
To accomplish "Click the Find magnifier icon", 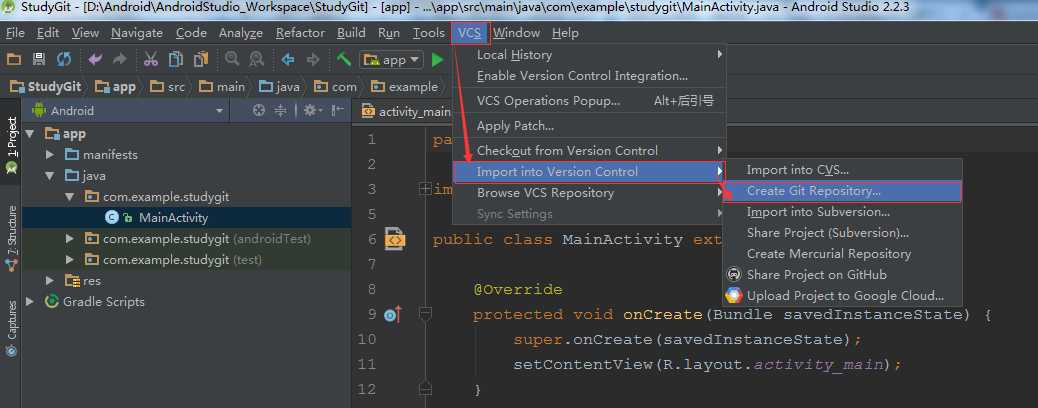I will (x=232, y=60).
